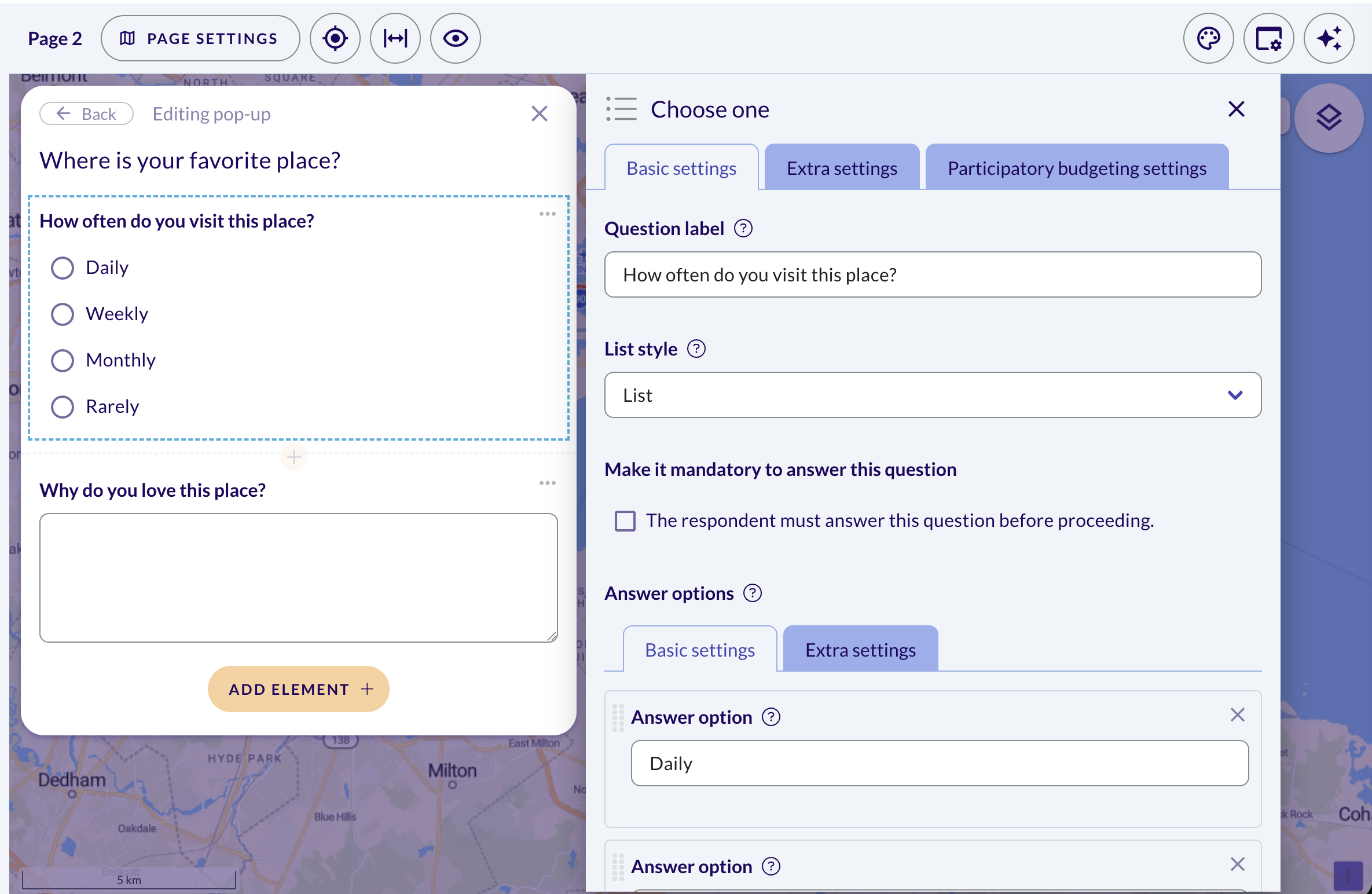Image resolution: width=1372 pixels, height=894 pixels.
Task: Remove the 'Daily' answer option
Action: 1238,715
